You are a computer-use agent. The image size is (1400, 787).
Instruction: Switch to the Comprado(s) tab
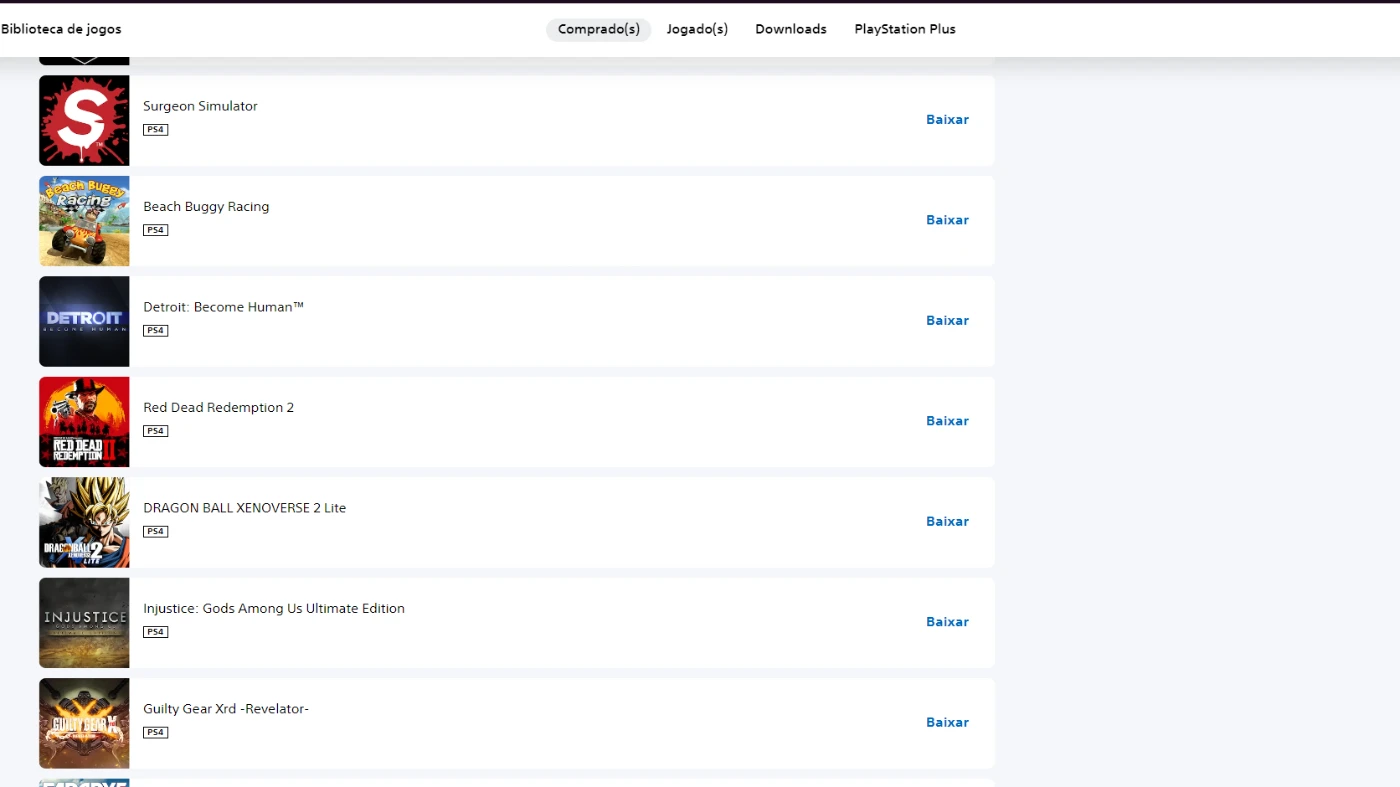point(599,30)
